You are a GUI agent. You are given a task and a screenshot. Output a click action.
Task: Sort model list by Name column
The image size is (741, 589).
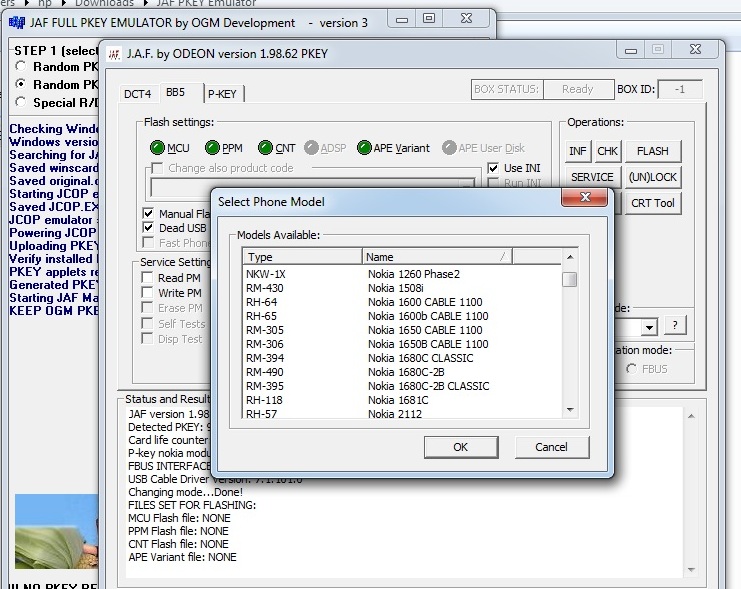click(x=437, y=257)
